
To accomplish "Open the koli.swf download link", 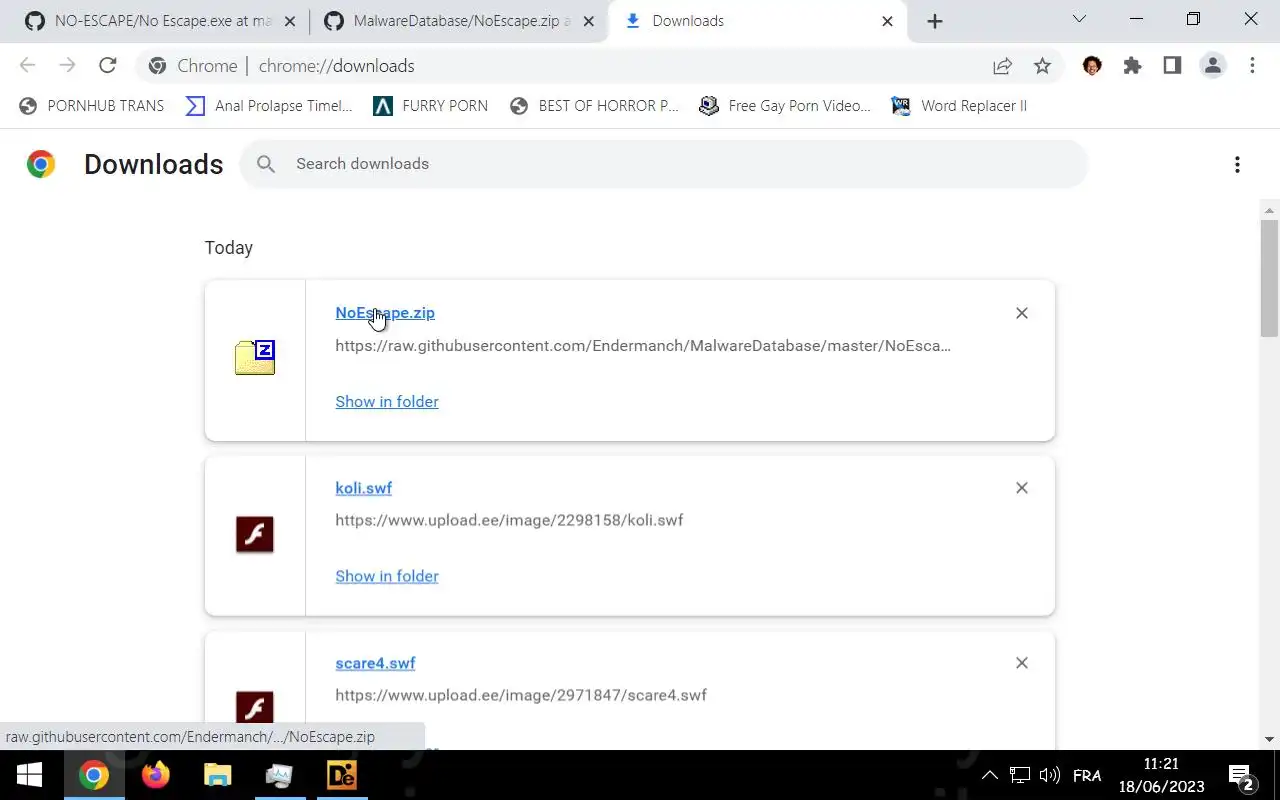I will (364, 488).
